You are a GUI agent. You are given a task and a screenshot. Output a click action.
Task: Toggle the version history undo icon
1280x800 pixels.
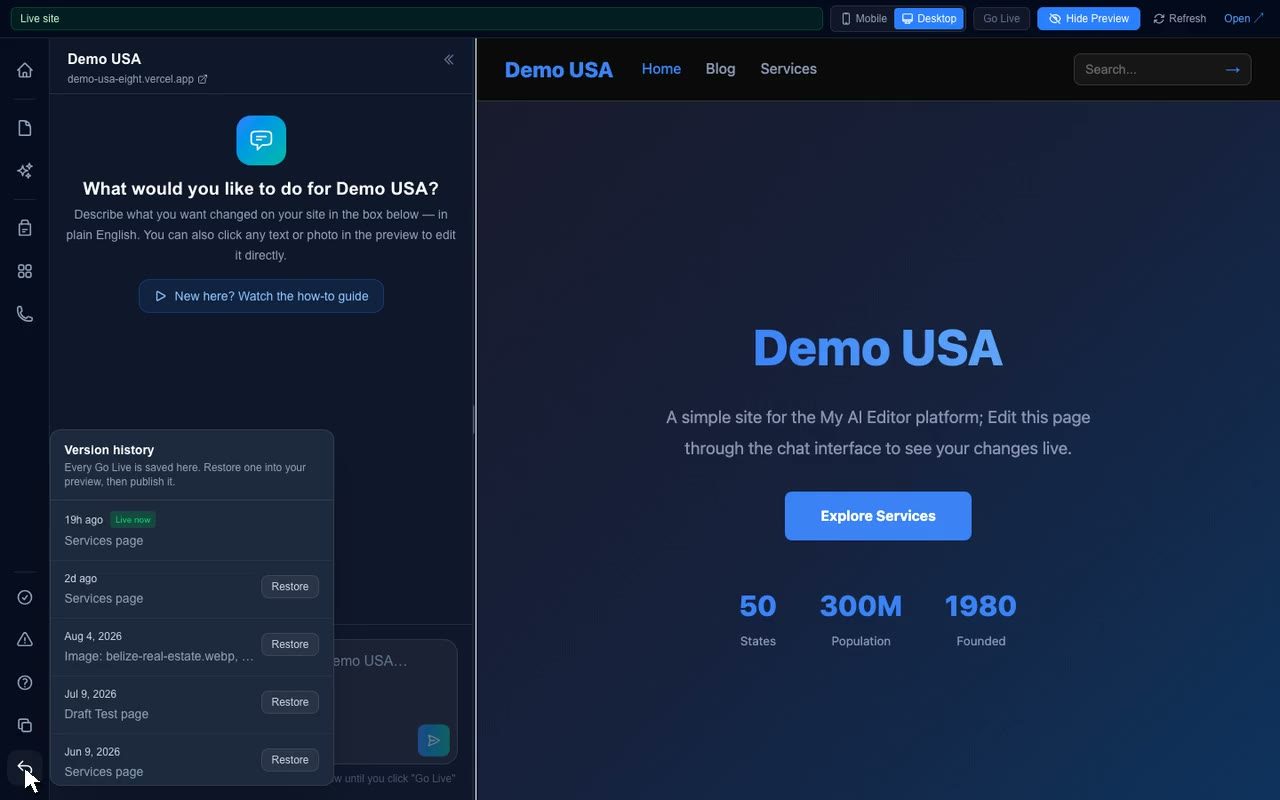(25, 768)
